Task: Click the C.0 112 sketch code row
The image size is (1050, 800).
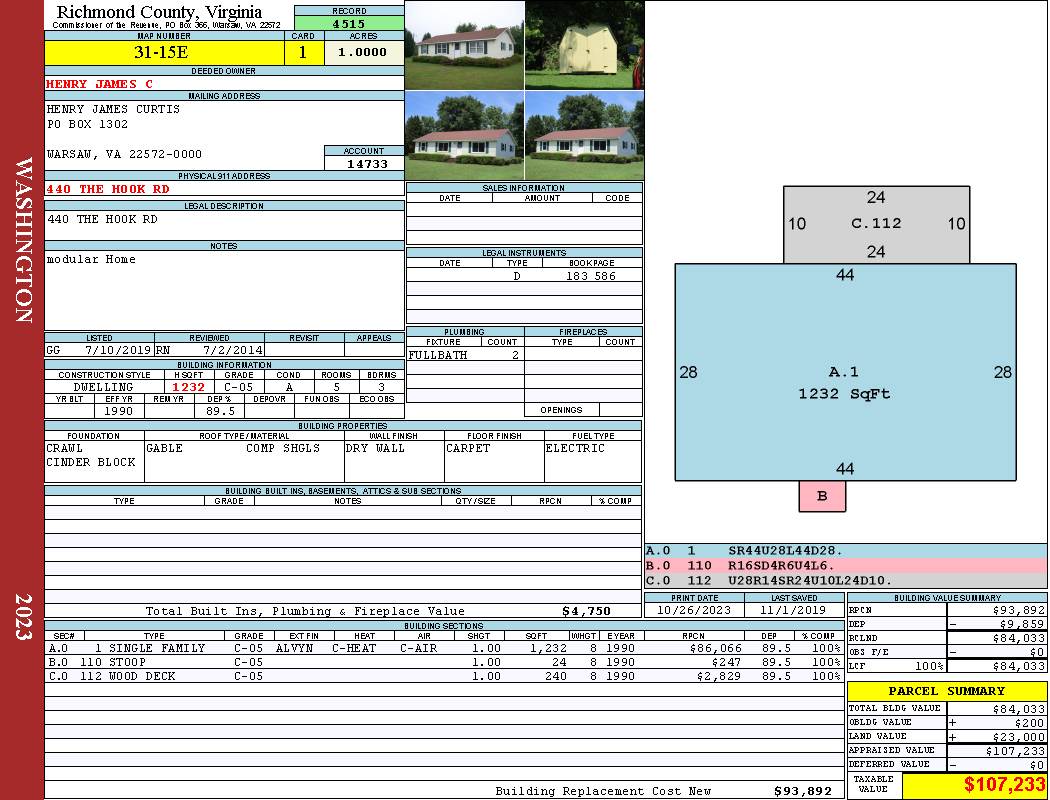Action: [845, 580]
